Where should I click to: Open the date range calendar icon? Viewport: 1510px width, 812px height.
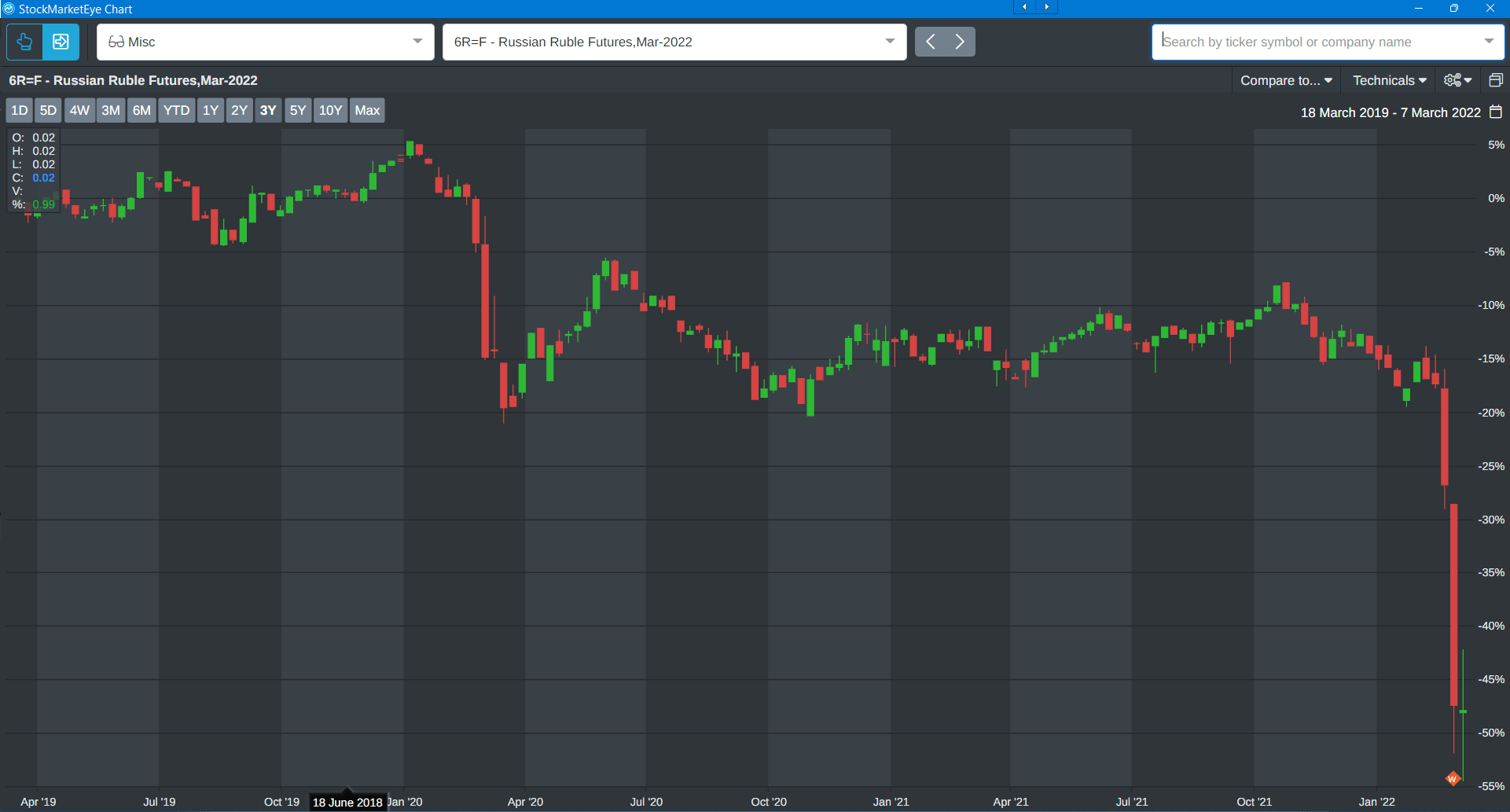1495,112
